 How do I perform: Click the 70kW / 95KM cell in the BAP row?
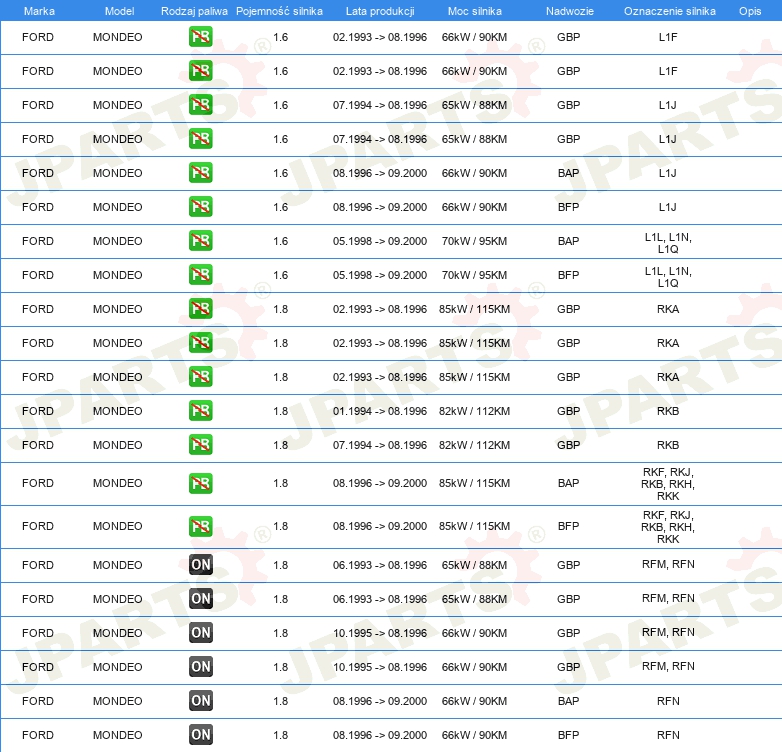(x=474, y=241)
